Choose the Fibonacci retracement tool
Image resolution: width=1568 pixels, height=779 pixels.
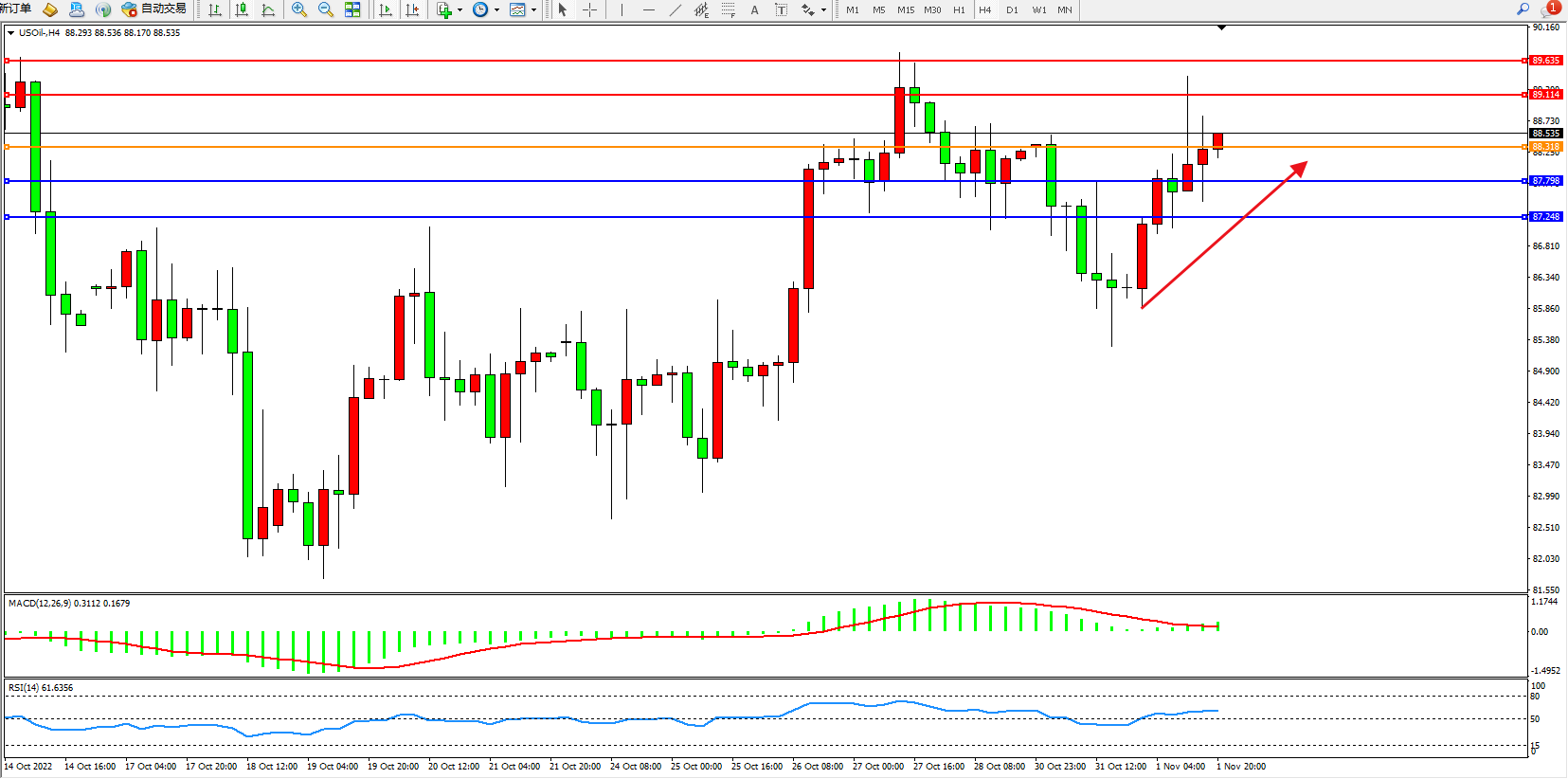[728, 9]
